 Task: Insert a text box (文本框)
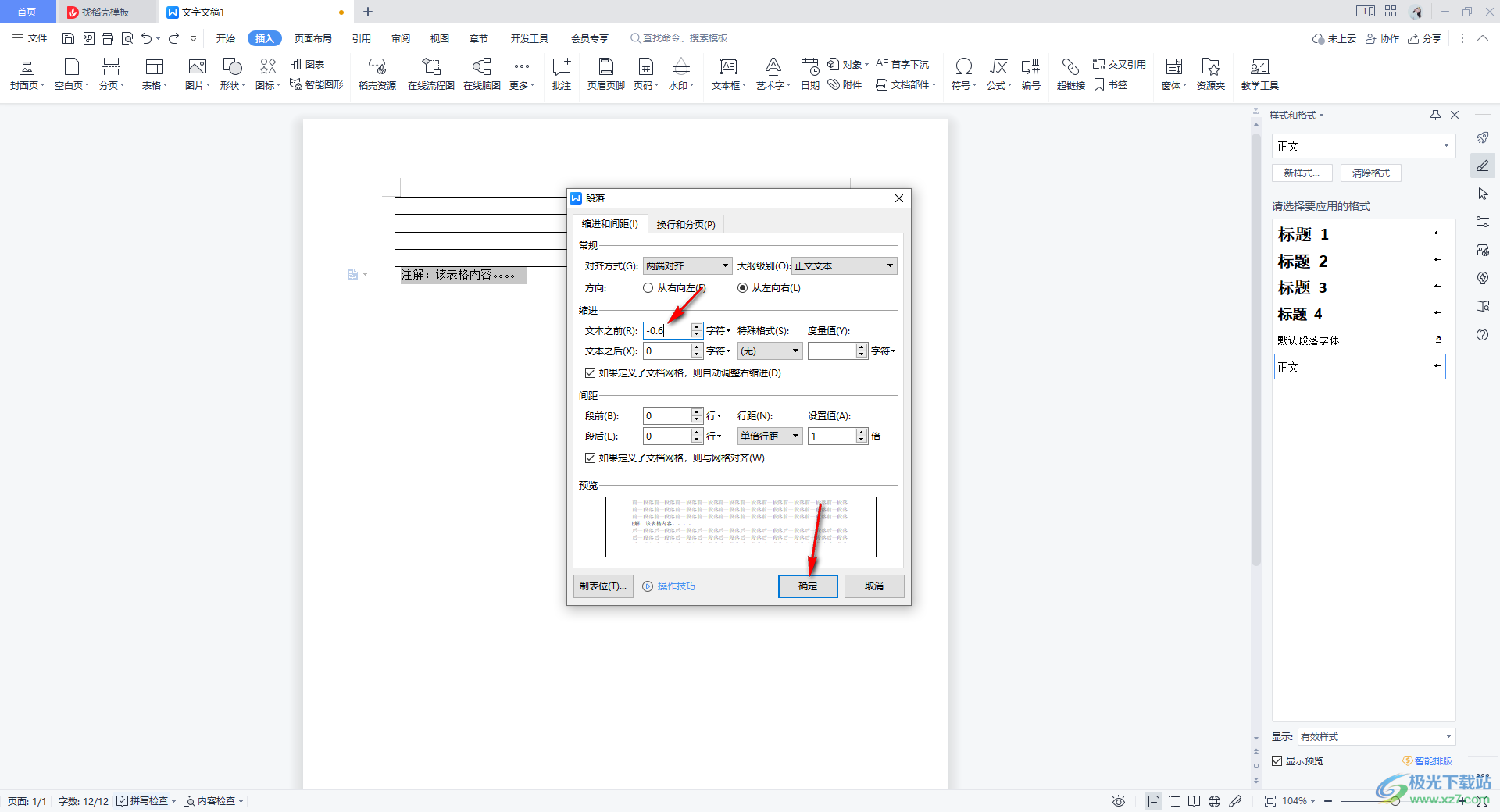728,74
